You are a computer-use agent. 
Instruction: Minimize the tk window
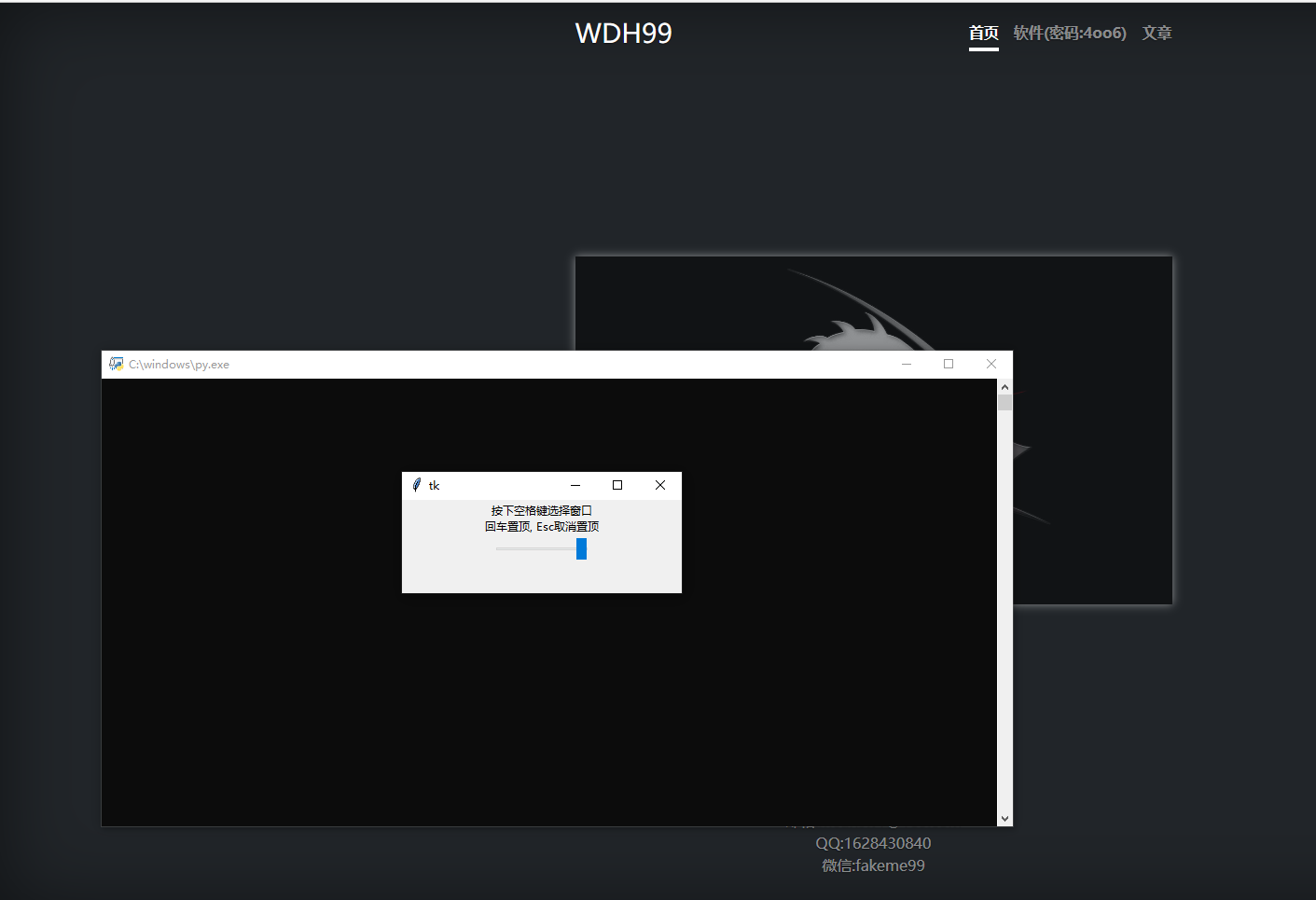(575, 485)
